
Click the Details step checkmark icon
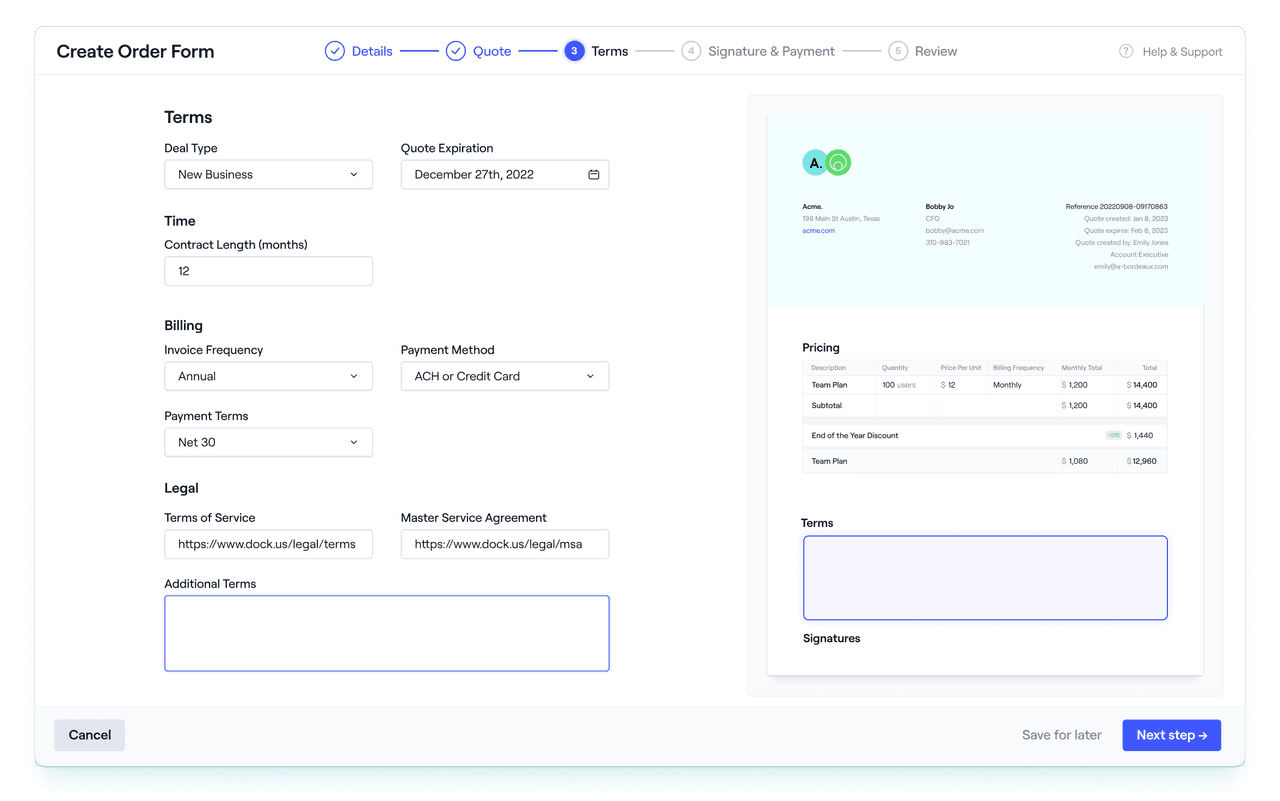click(334, 50)
